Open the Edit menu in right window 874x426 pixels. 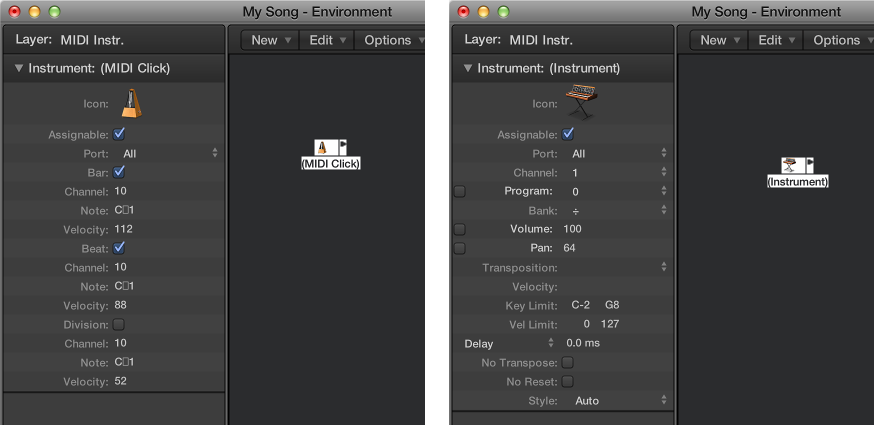point(775,40)
